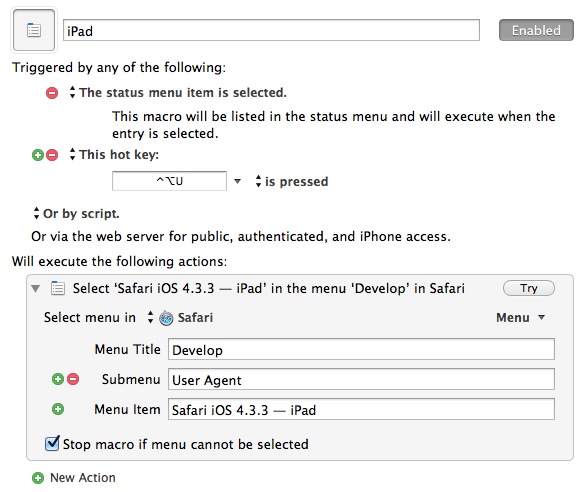Click the 'Select menu in' label
The image size is (588, 492).
coord(90,317)
